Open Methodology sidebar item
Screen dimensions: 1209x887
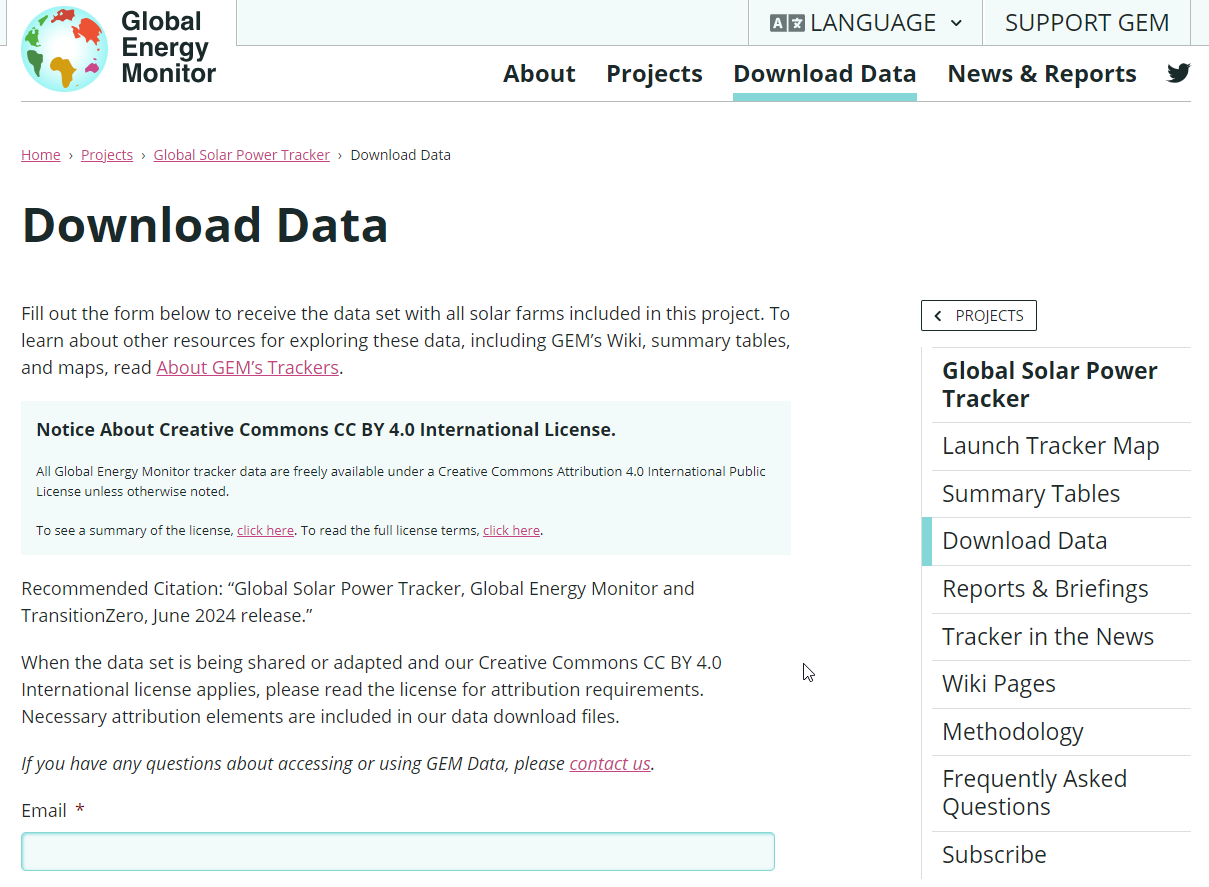tap(1012, 732)
